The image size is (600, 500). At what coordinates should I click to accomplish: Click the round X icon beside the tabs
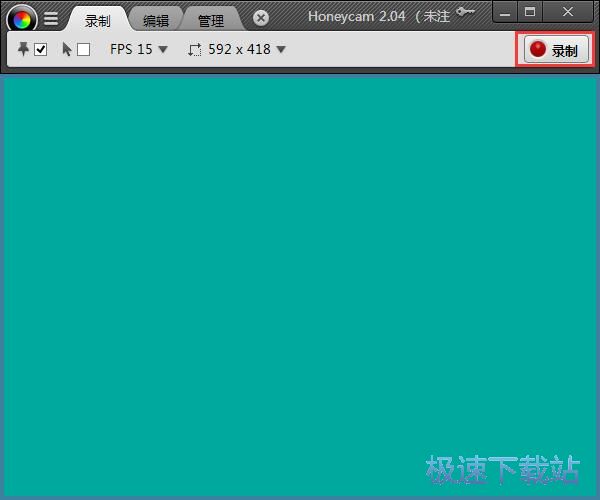coord(261,18)
